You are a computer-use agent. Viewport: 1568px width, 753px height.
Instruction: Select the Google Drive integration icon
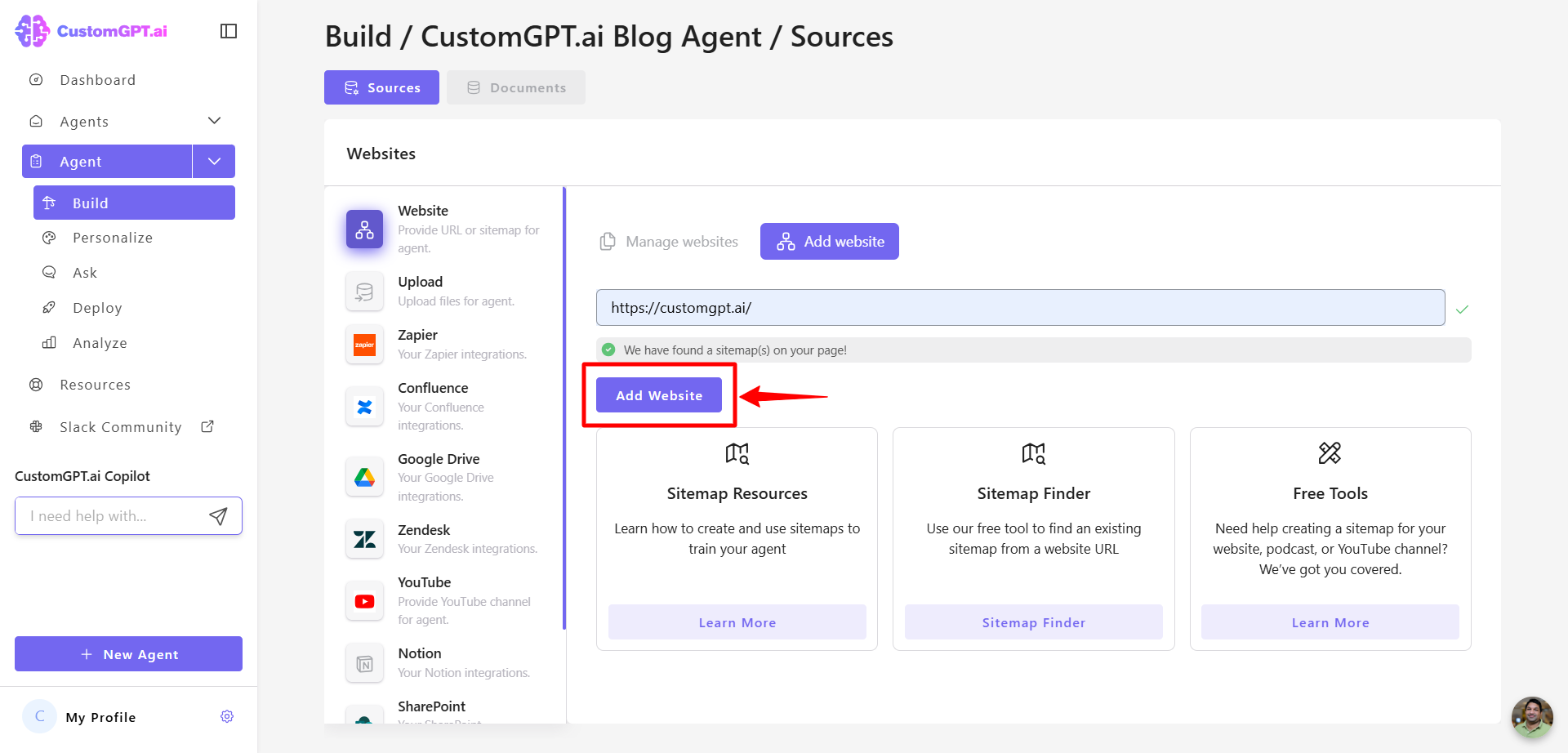tap(364, 477)
